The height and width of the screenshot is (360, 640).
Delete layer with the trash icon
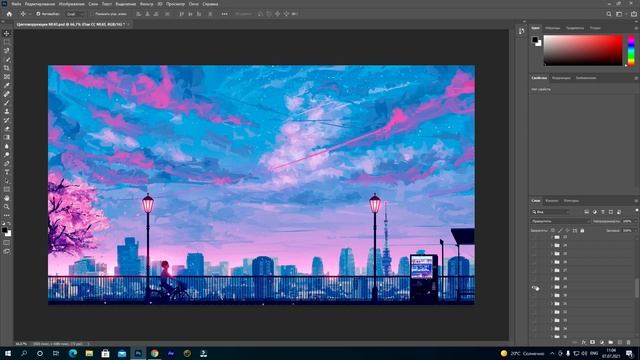(x=629, y=342)
